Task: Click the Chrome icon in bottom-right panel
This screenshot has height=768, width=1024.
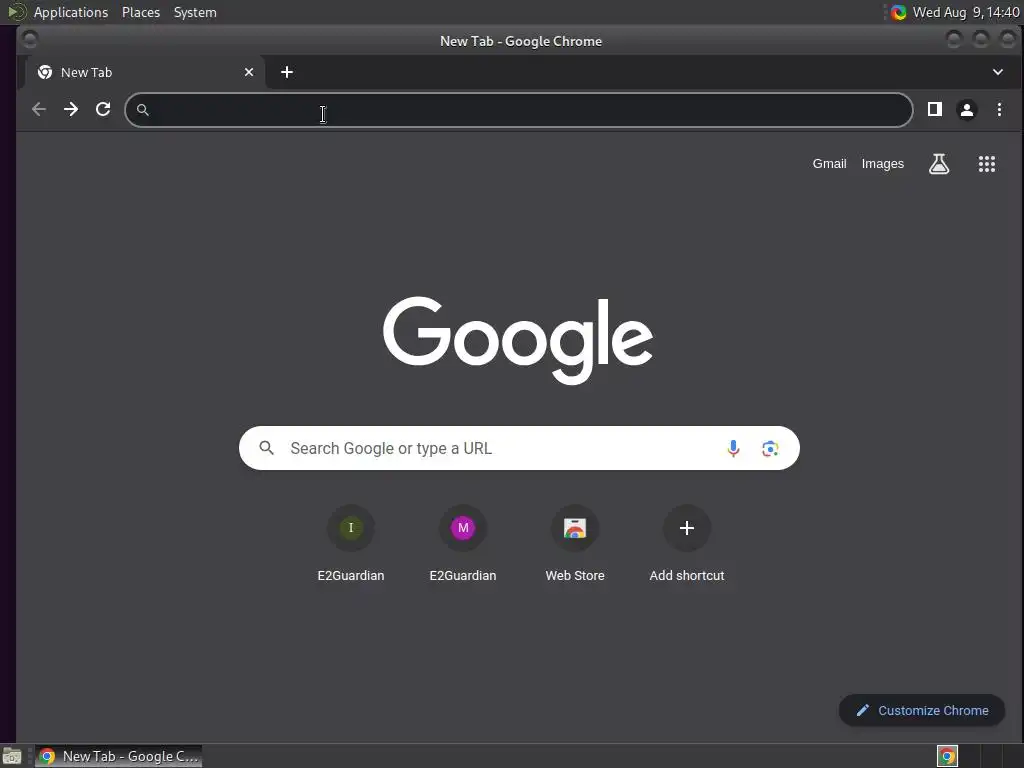Action: click(947, 756)
